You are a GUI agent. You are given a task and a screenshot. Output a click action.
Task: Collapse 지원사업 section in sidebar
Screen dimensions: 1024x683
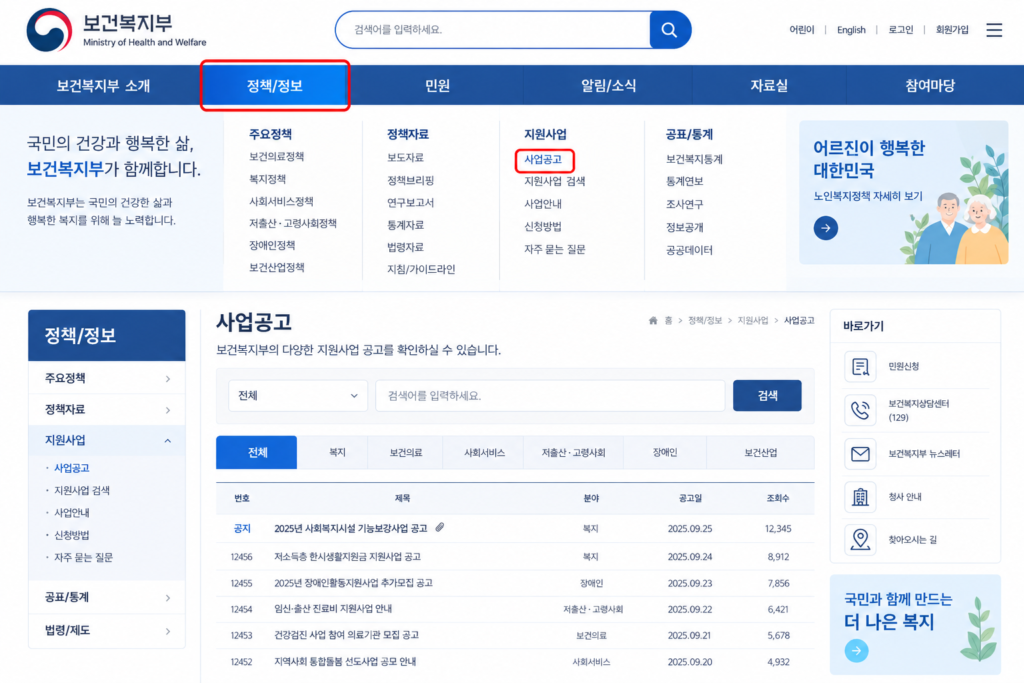(x=107, y=441)
